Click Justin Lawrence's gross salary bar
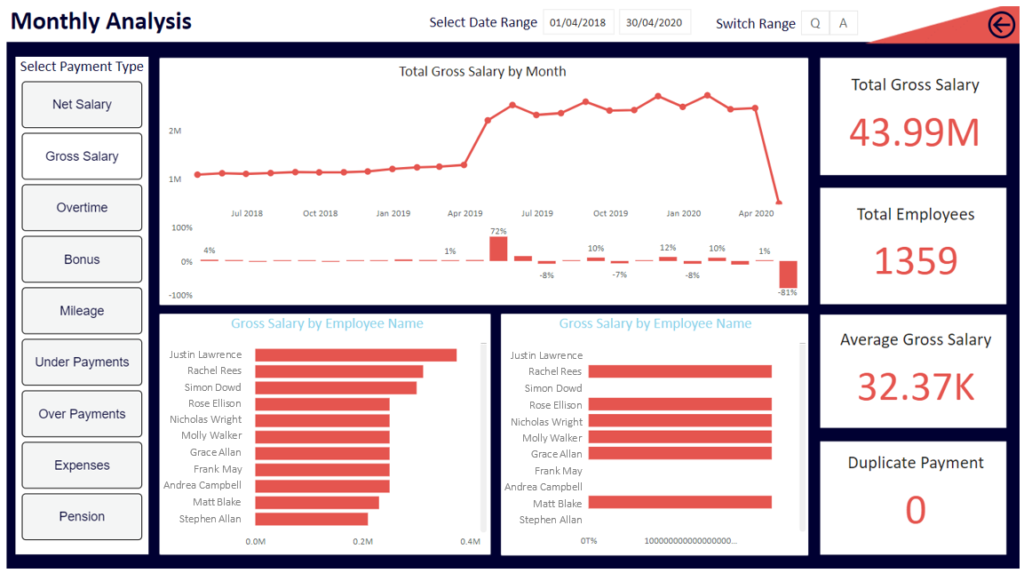 (x=355, y=355)
